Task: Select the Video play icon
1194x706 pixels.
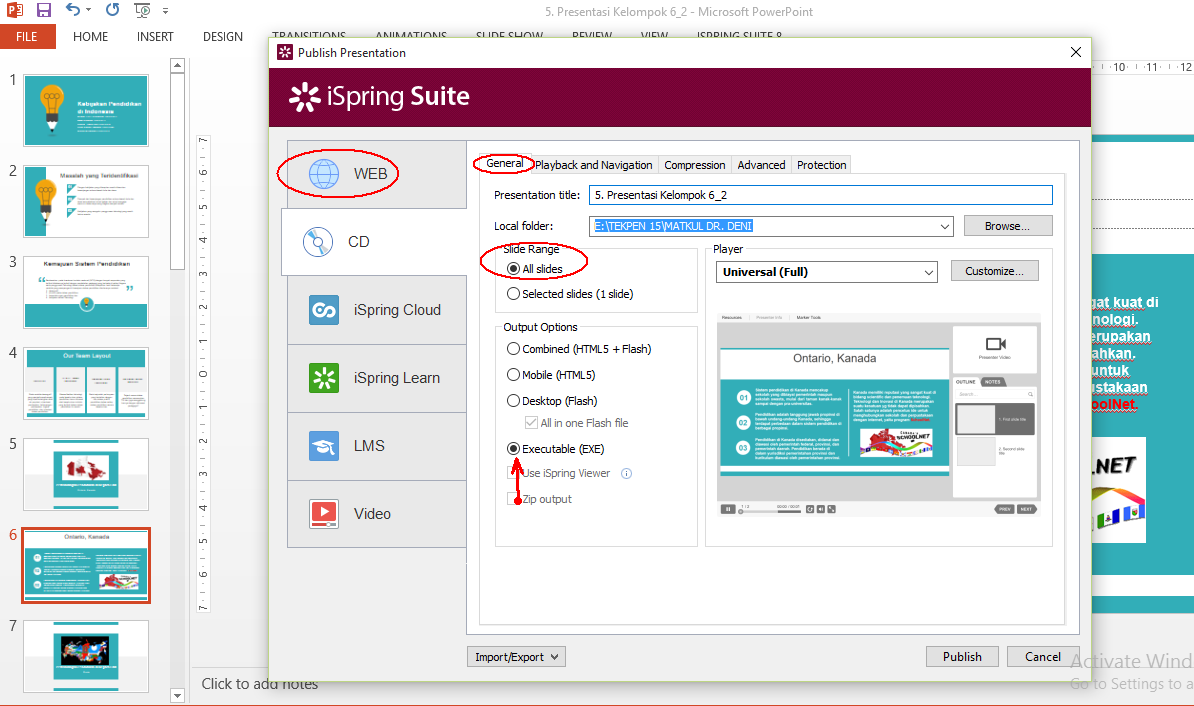Action: pos(324,513)
